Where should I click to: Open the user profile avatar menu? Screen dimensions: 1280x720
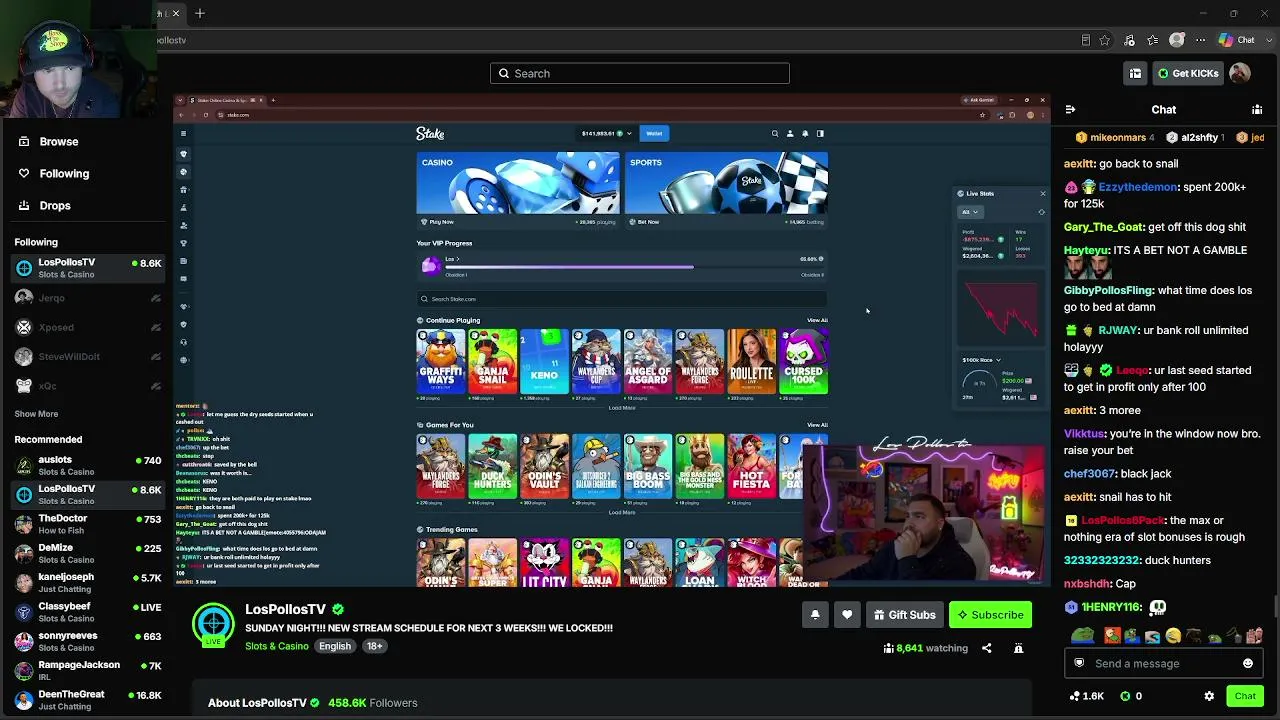click(x=1239, y=73)
